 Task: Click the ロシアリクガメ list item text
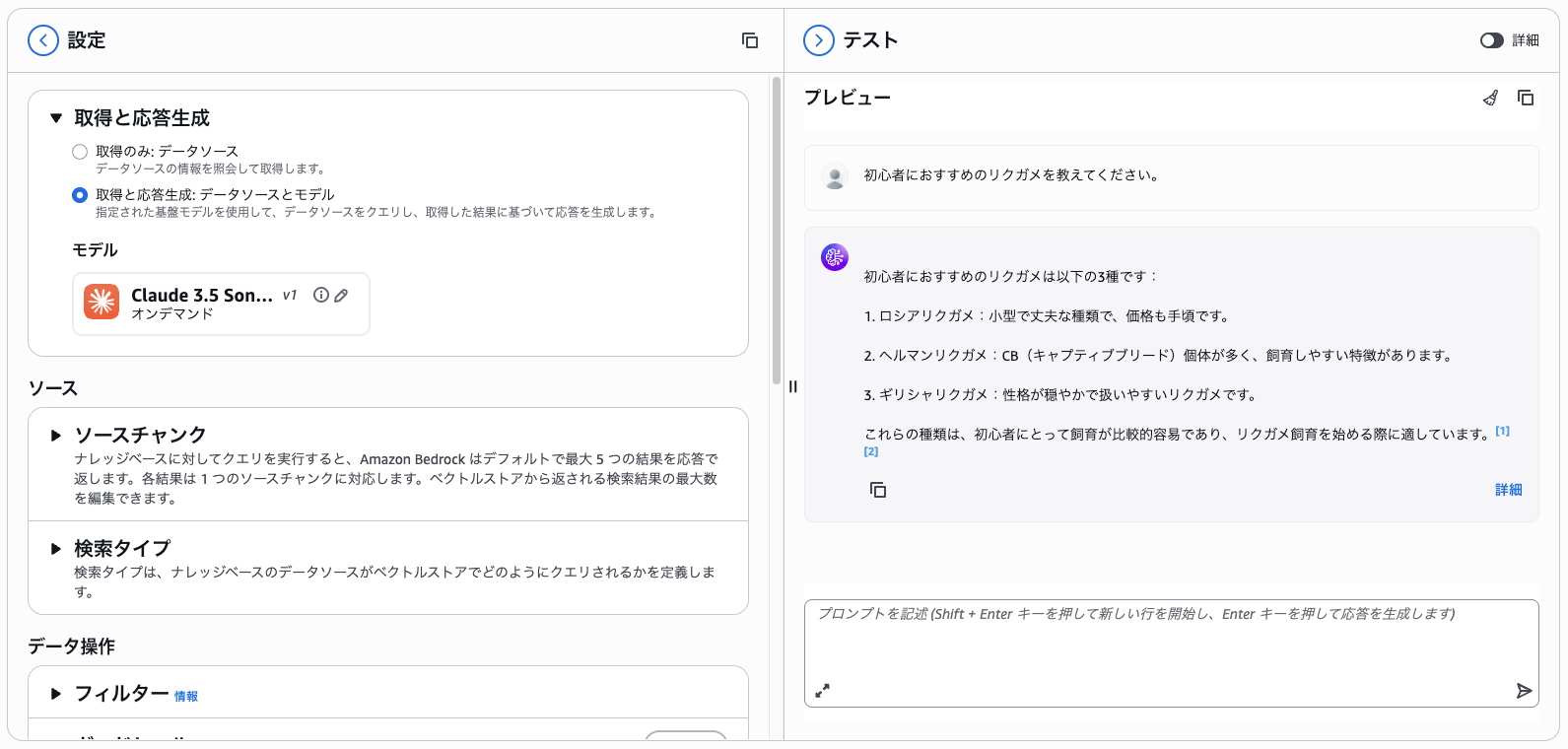pyautogui.click(x=1047, y=316)
